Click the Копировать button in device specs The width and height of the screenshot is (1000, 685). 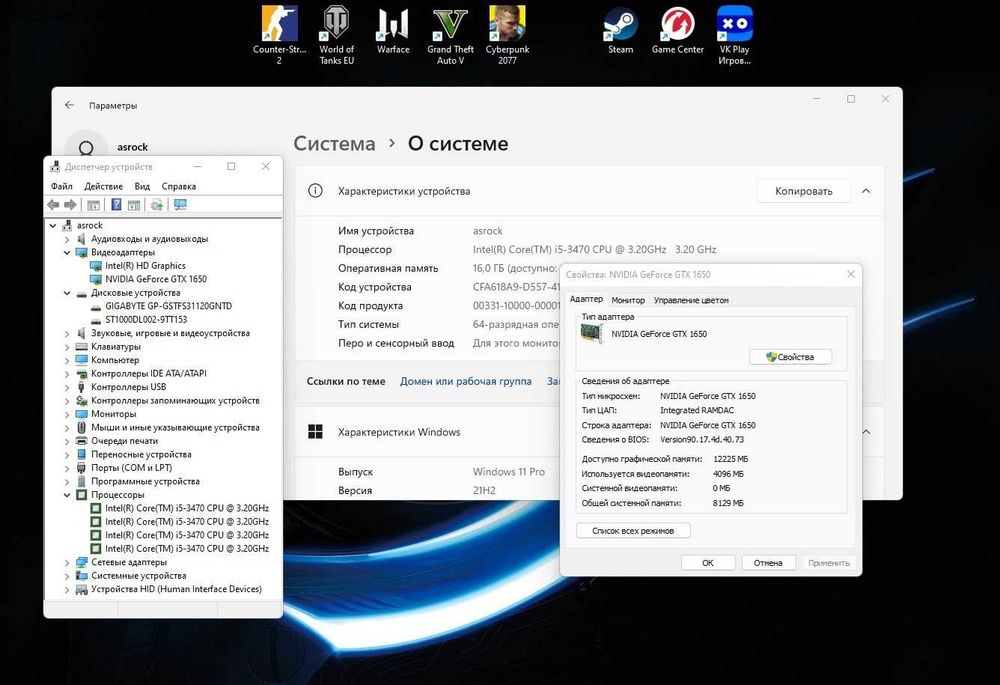804,191
